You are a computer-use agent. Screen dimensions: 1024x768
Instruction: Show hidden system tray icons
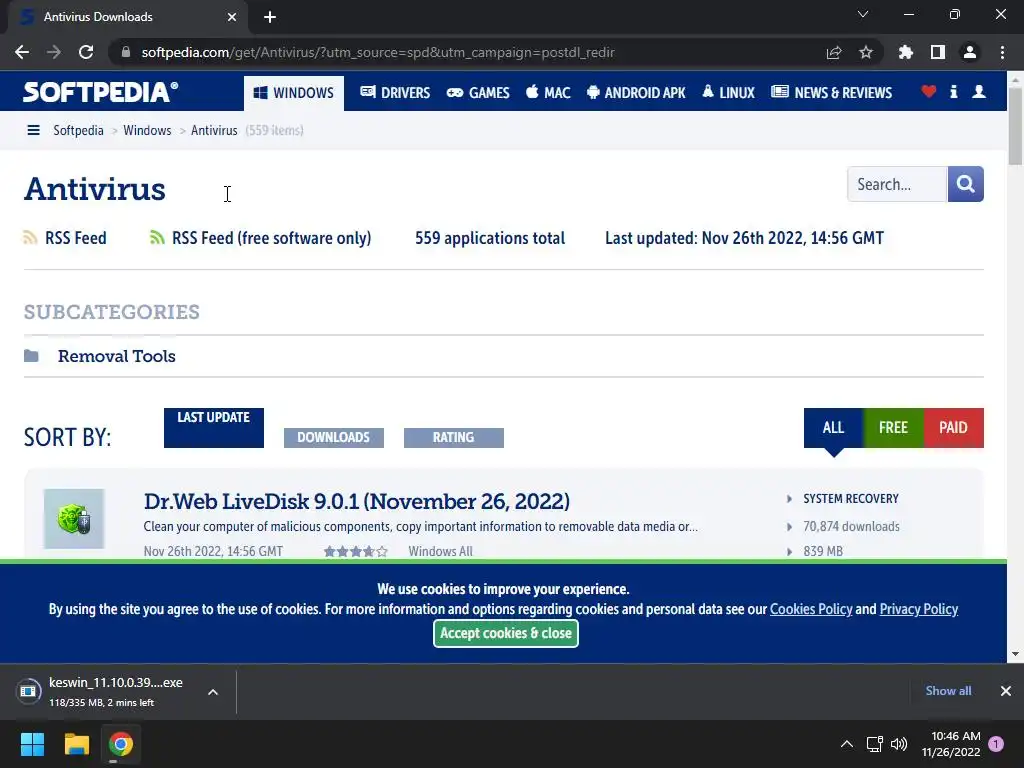click(846, 744)
